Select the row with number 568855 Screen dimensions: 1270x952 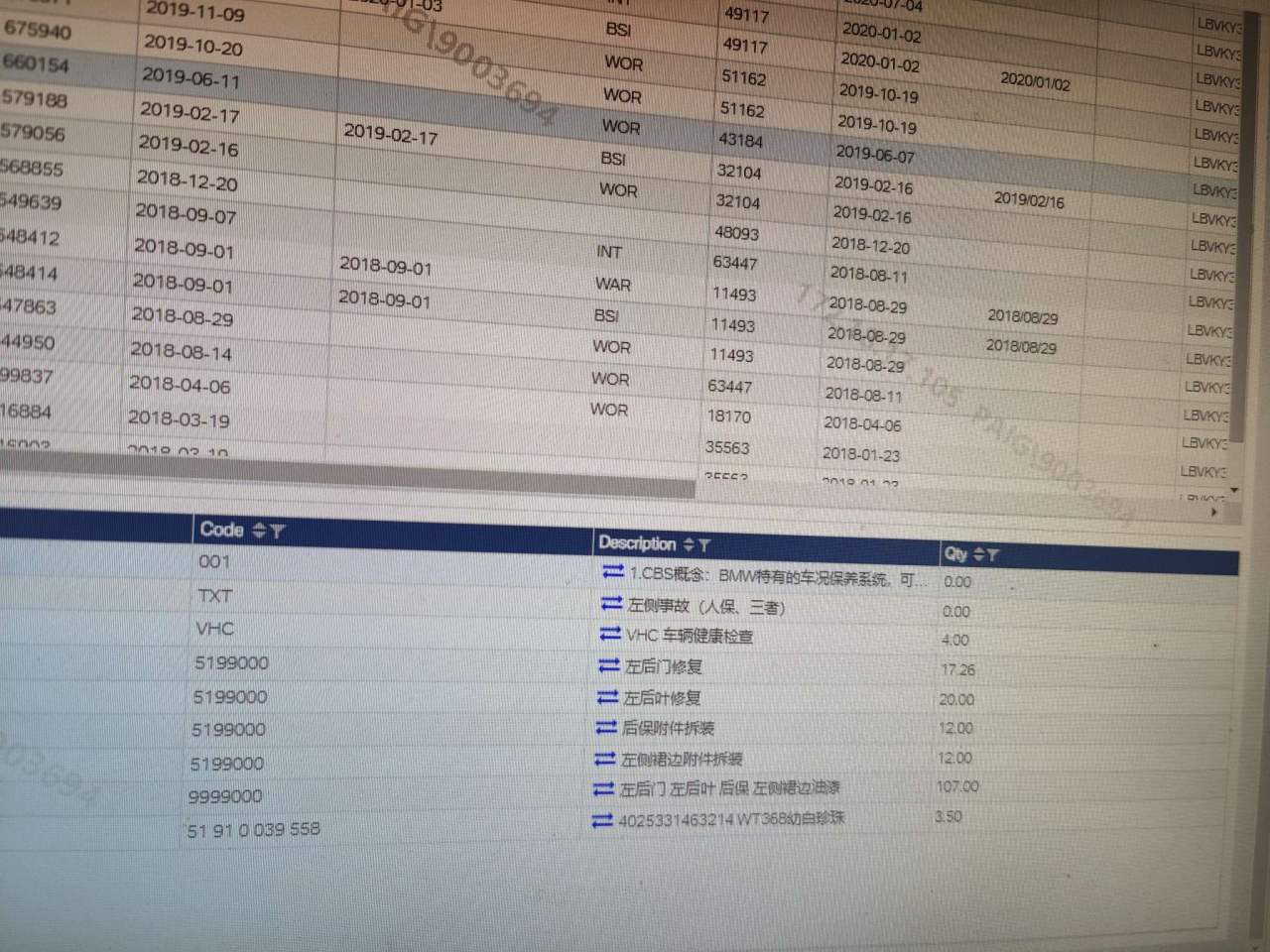tap(31, 168)
